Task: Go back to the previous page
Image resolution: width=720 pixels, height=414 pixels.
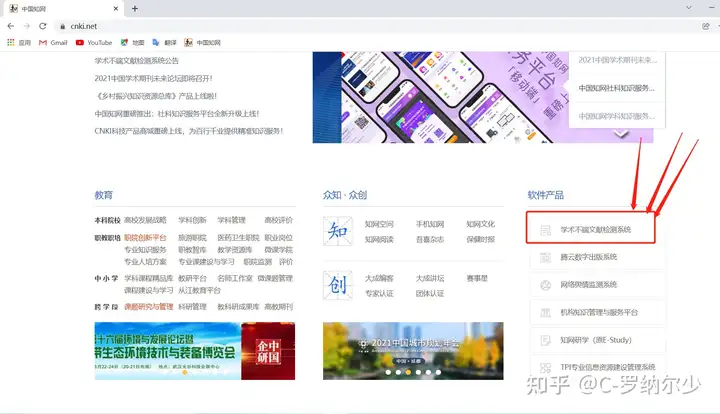Action: 11,26
